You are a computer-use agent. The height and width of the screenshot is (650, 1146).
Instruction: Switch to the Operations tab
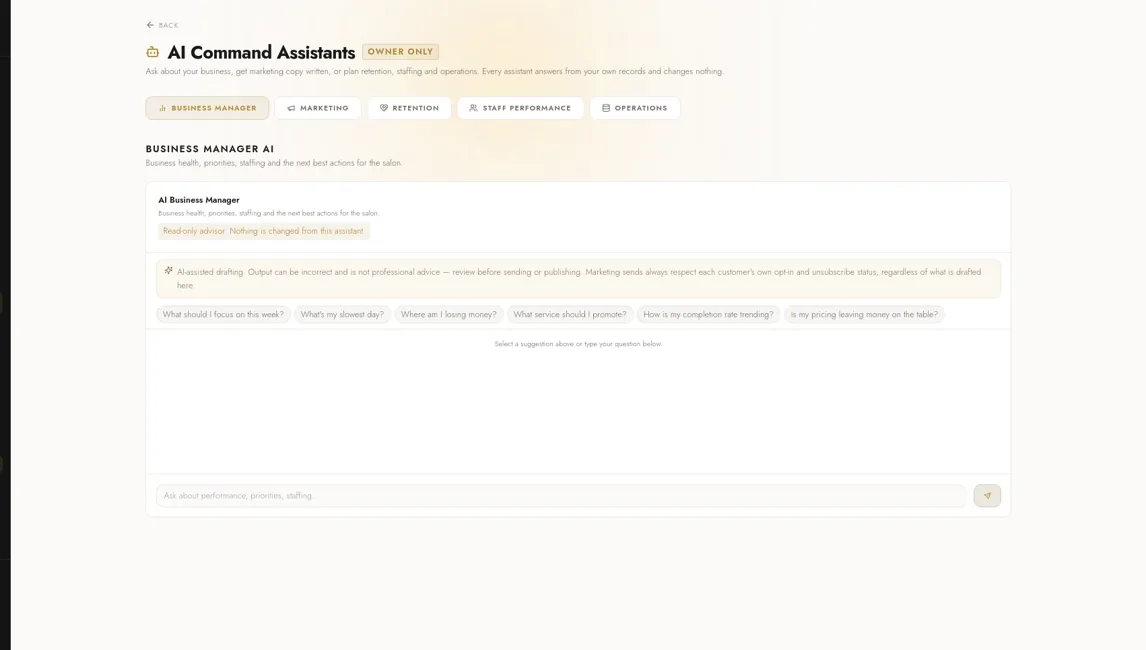[634, 108]
